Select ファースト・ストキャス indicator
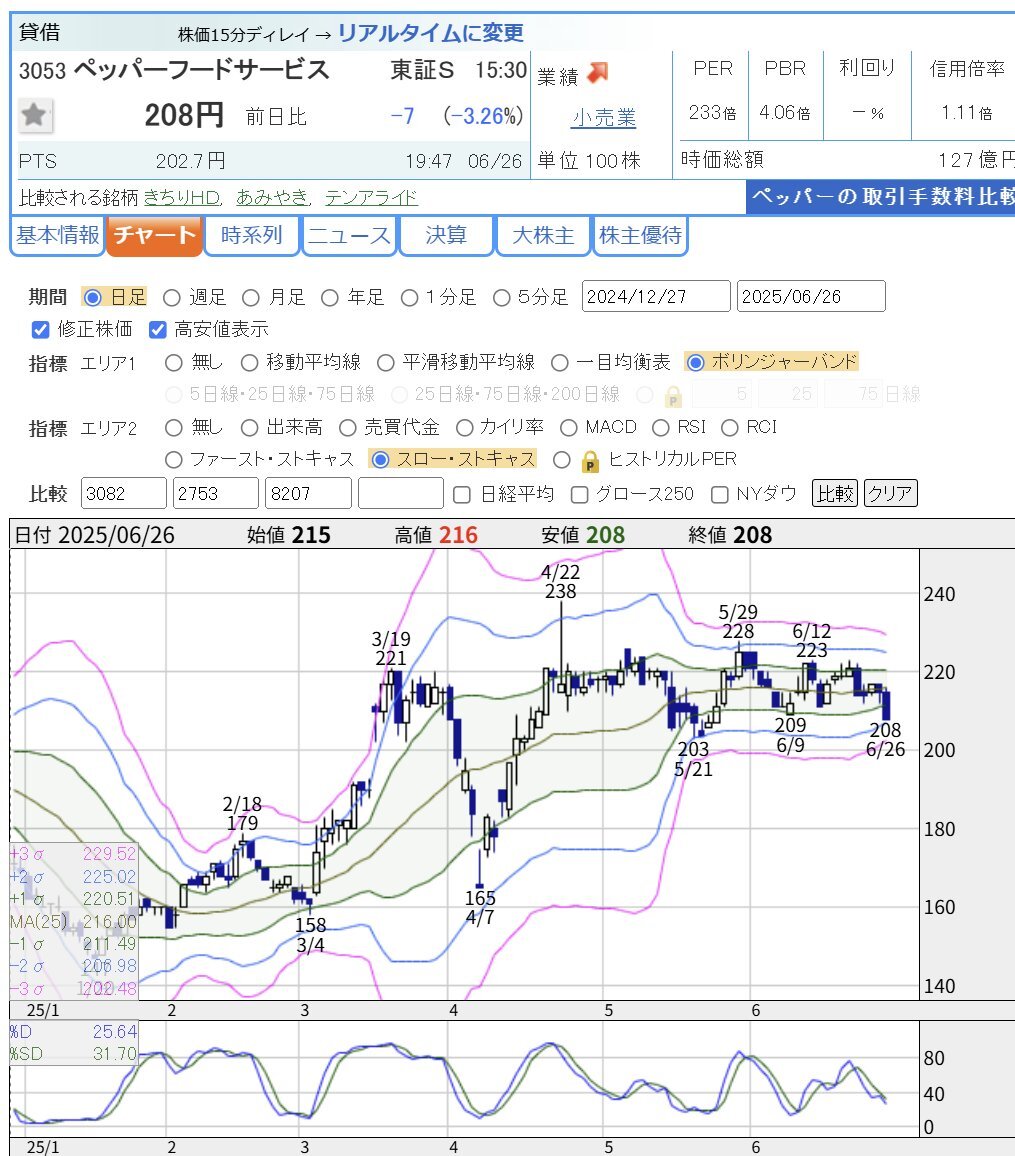This screenshot has width=1015, height=1156. pos(173,460)
